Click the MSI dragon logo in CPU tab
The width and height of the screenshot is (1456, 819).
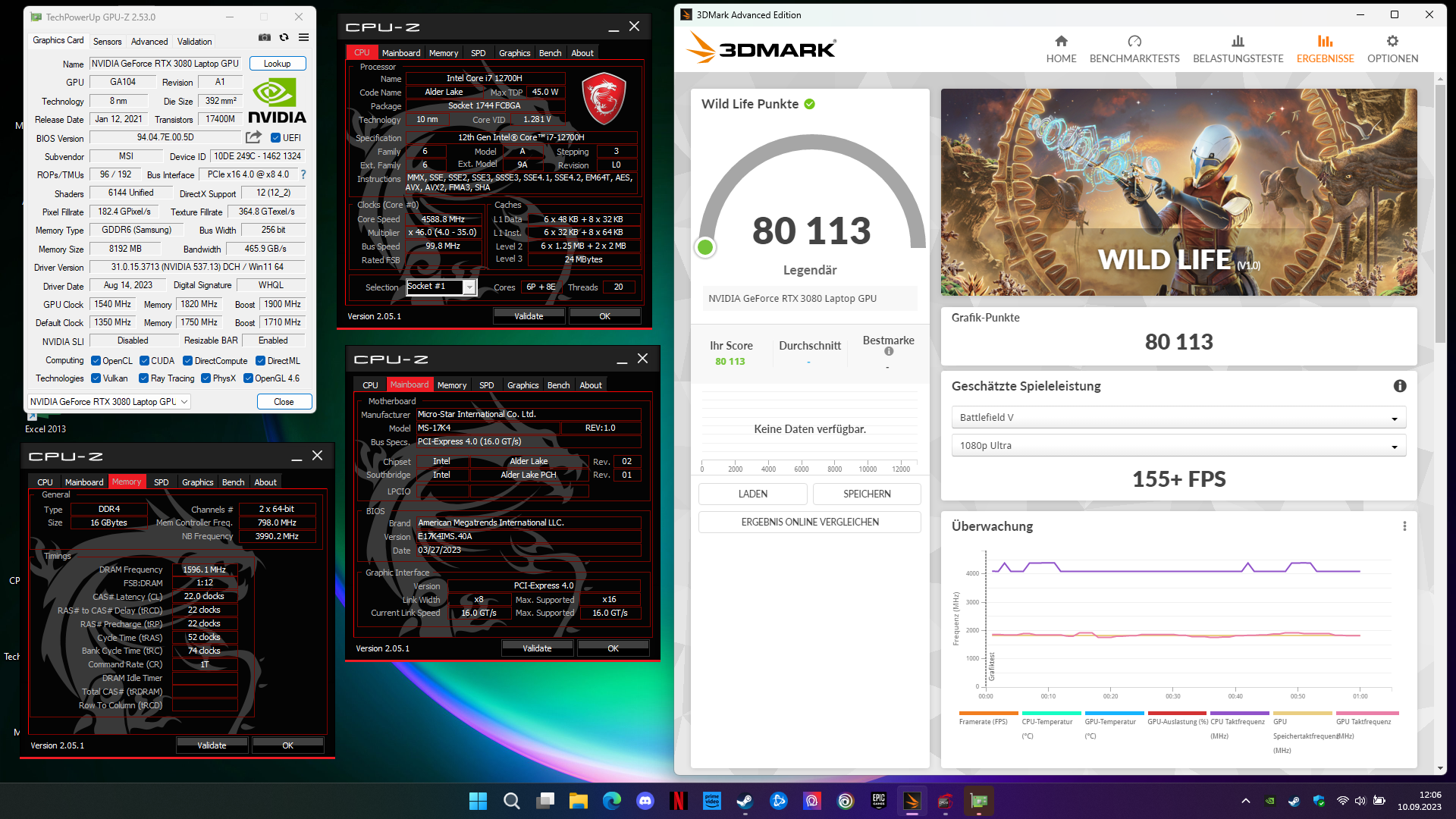[x=604, y=99]
